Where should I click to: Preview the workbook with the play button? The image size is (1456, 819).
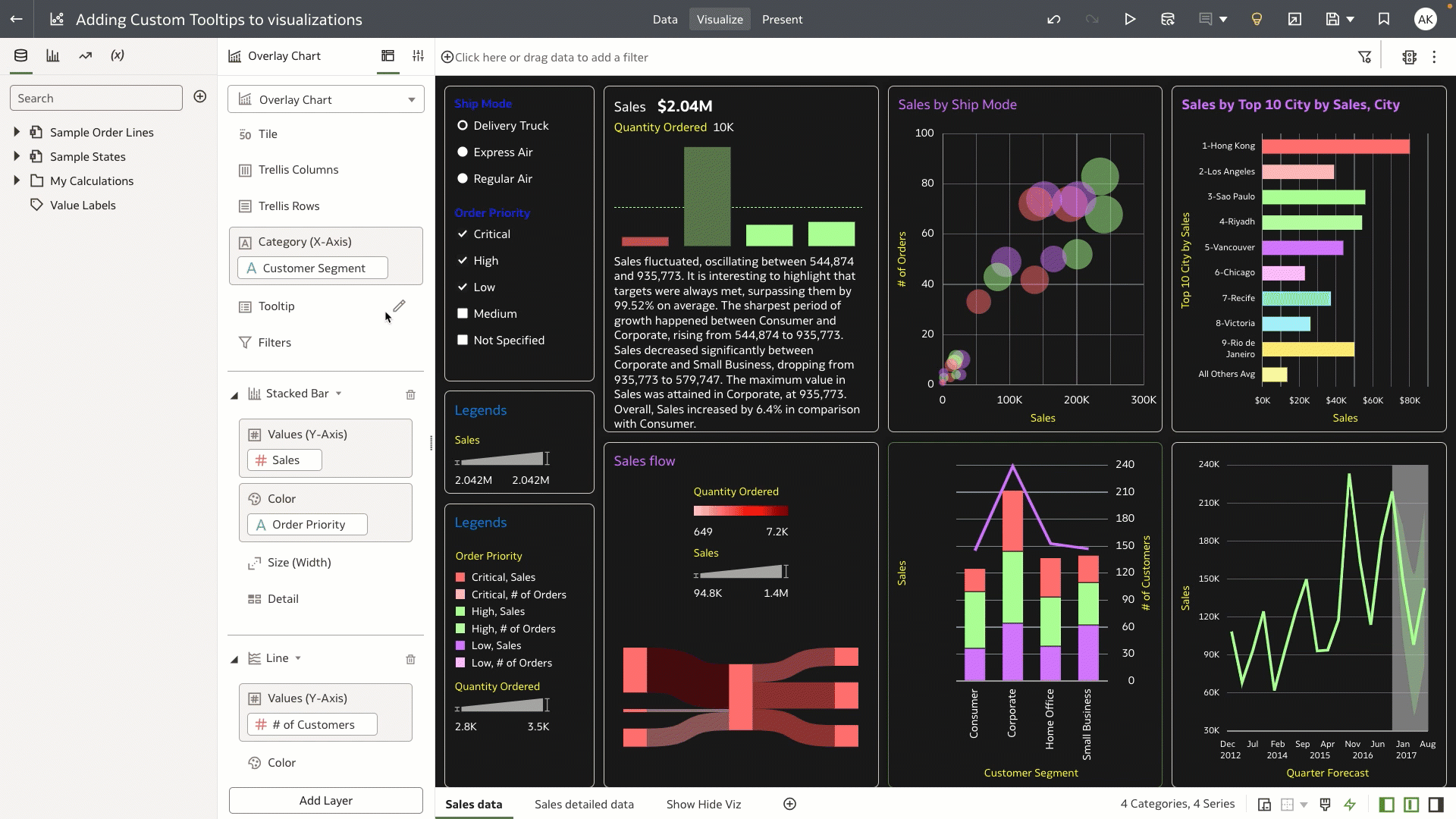tap(1130, 19)
